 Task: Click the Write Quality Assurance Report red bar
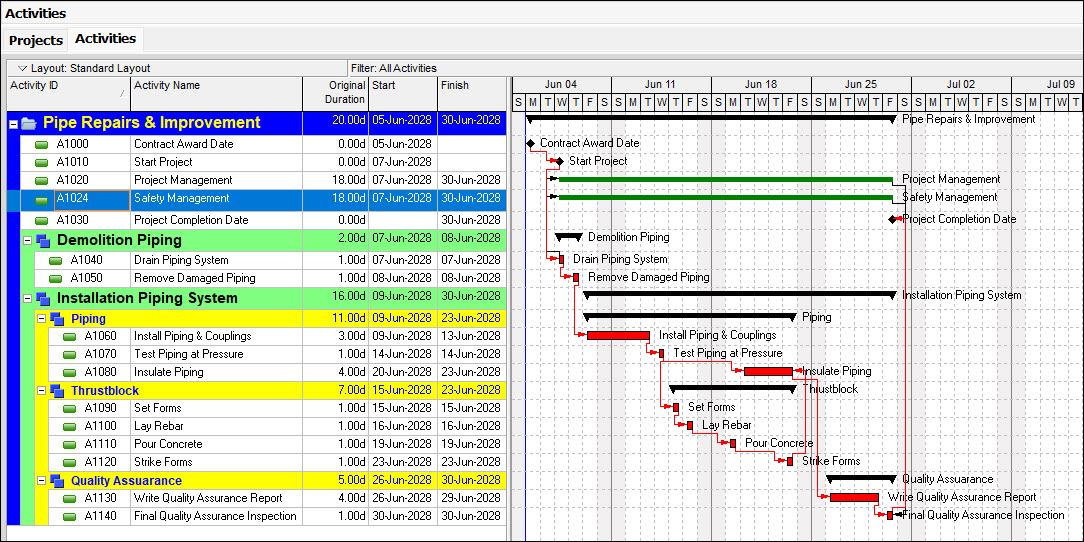click(854, 497)
